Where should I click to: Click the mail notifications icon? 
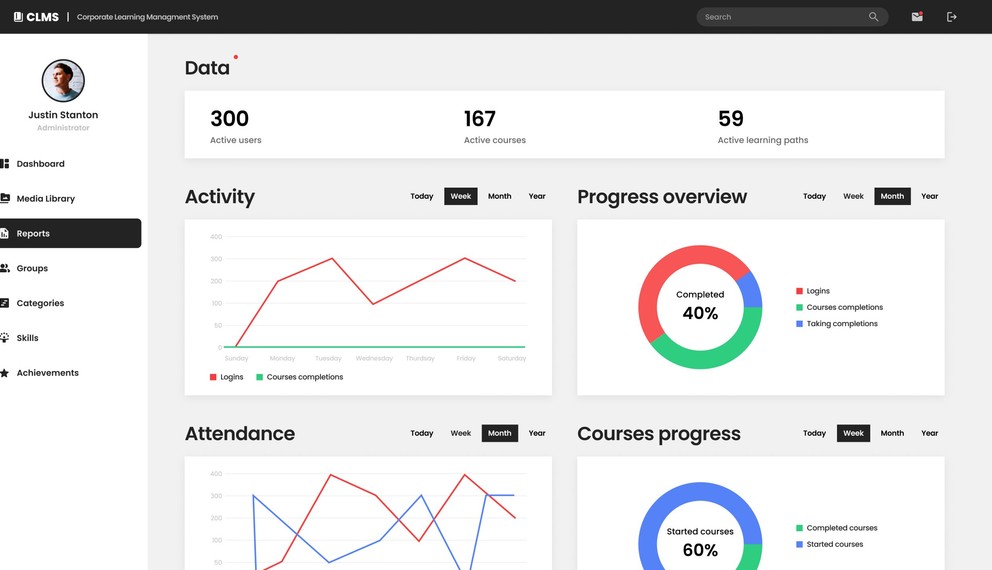[916, 17]
